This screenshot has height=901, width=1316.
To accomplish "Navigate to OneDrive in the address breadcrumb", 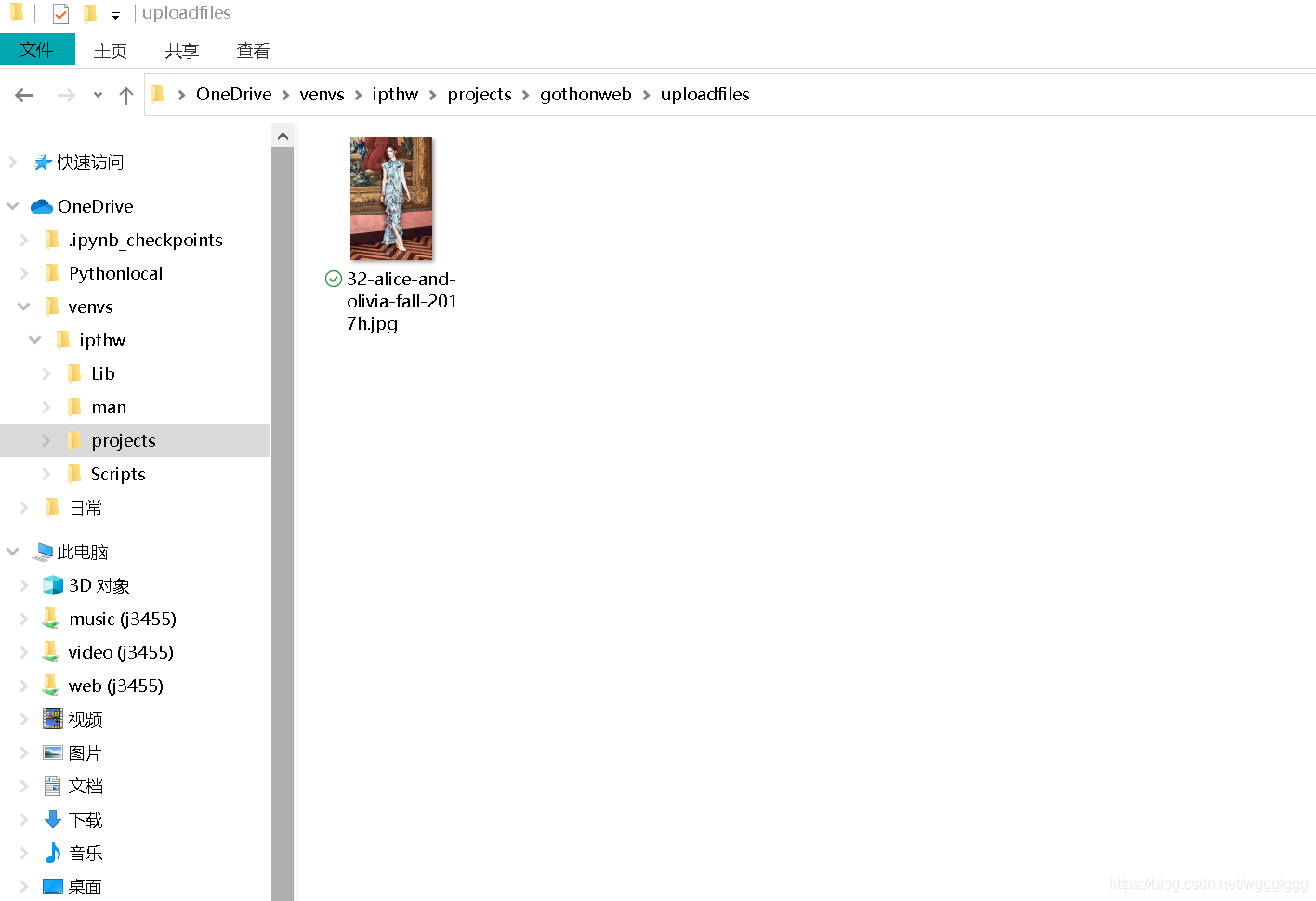I will pyautogui.click(x=234, y=94).
